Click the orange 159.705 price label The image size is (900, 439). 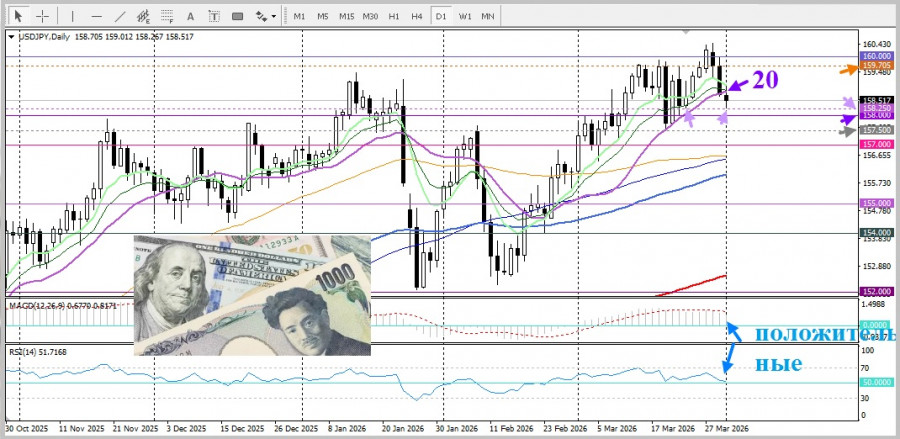(x=876, y=66)
